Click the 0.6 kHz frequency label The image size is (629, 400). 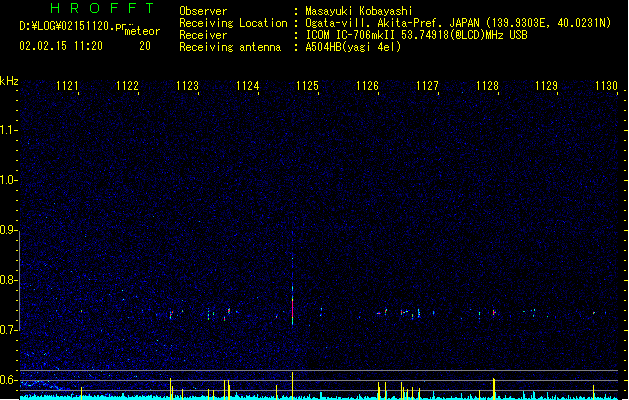click(9, 380)
